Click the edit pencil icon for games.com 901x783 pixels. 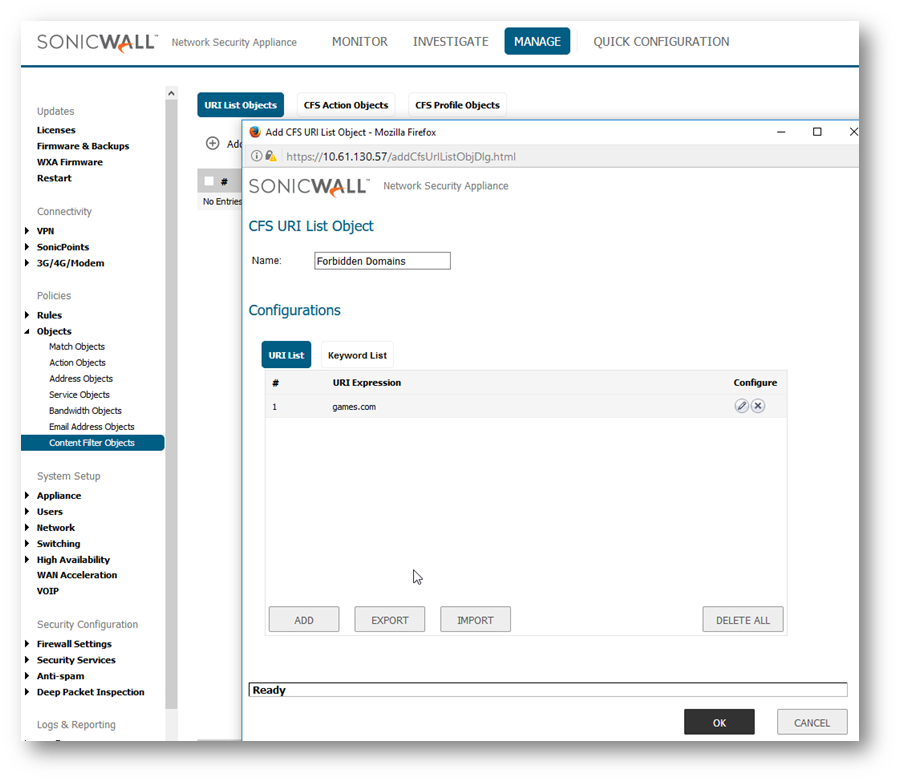pyautogui.click(x=741, y=406)
